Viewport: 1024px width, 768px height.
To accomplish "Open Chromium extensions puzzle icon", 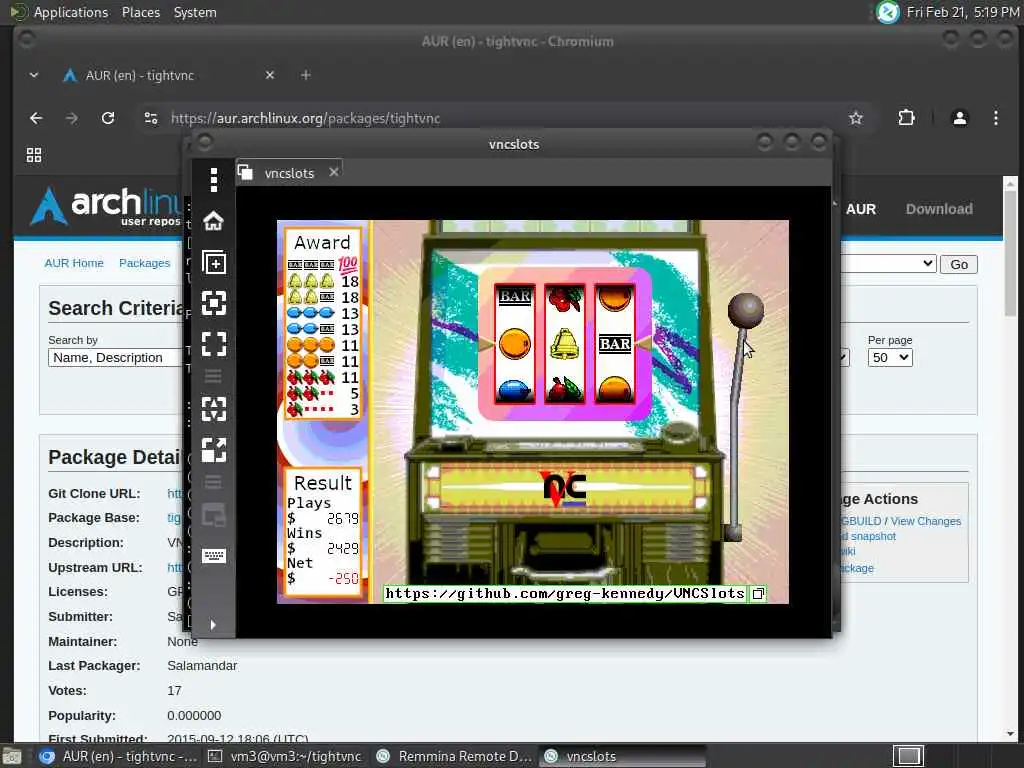I will click(x=906, y=118).
